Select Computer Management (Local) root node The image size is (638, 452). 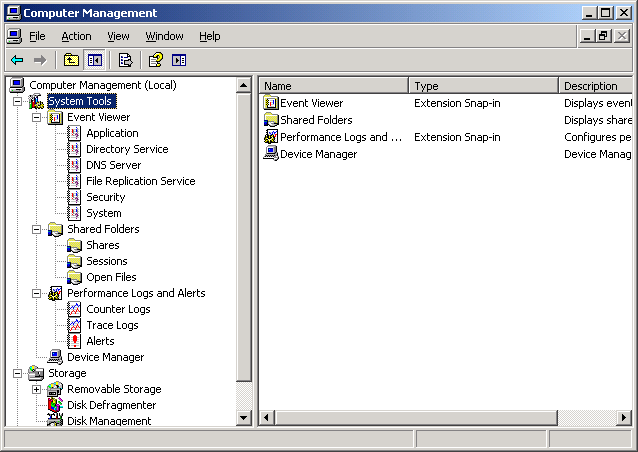[103, 85]
